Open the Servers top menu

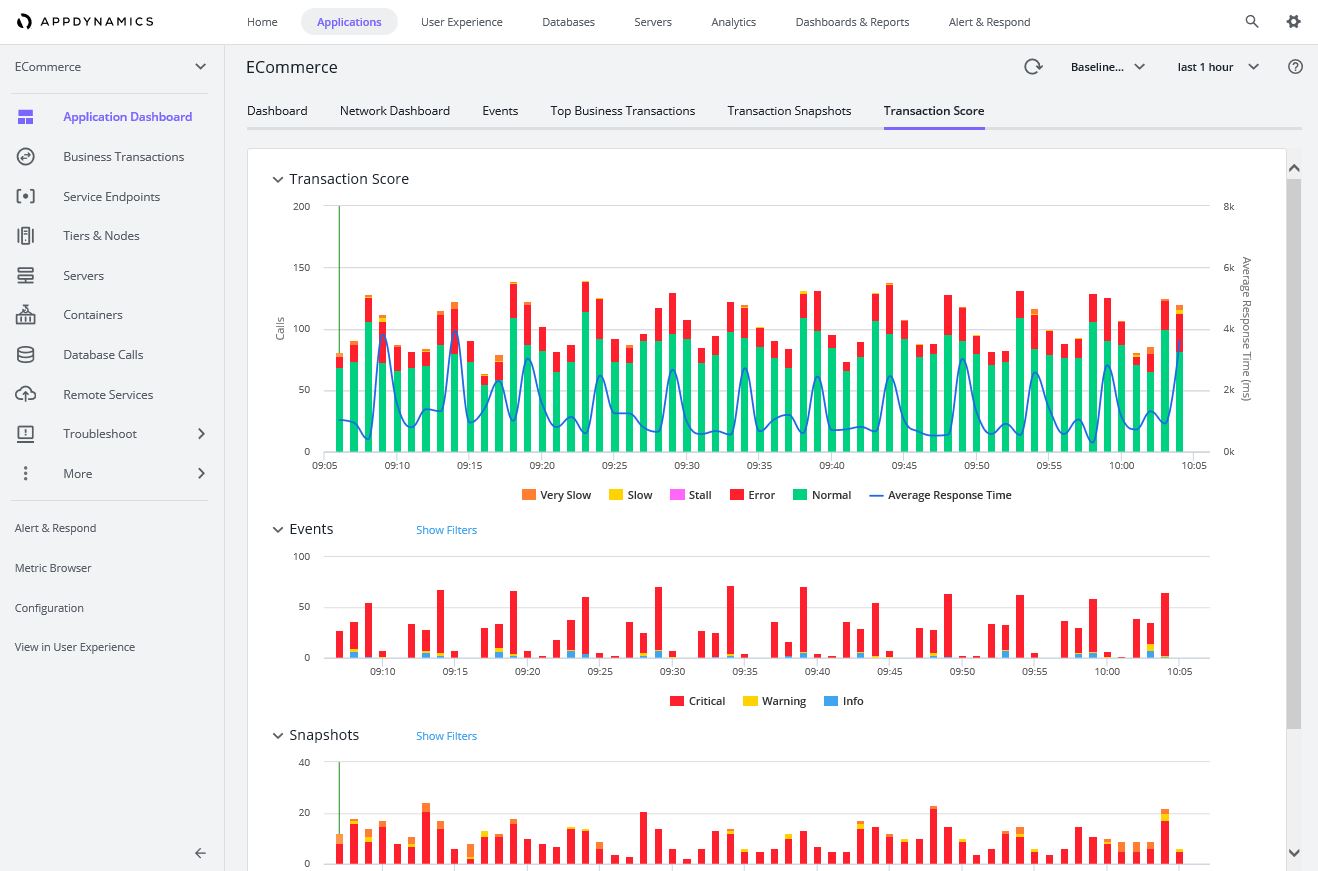[653, 22]
